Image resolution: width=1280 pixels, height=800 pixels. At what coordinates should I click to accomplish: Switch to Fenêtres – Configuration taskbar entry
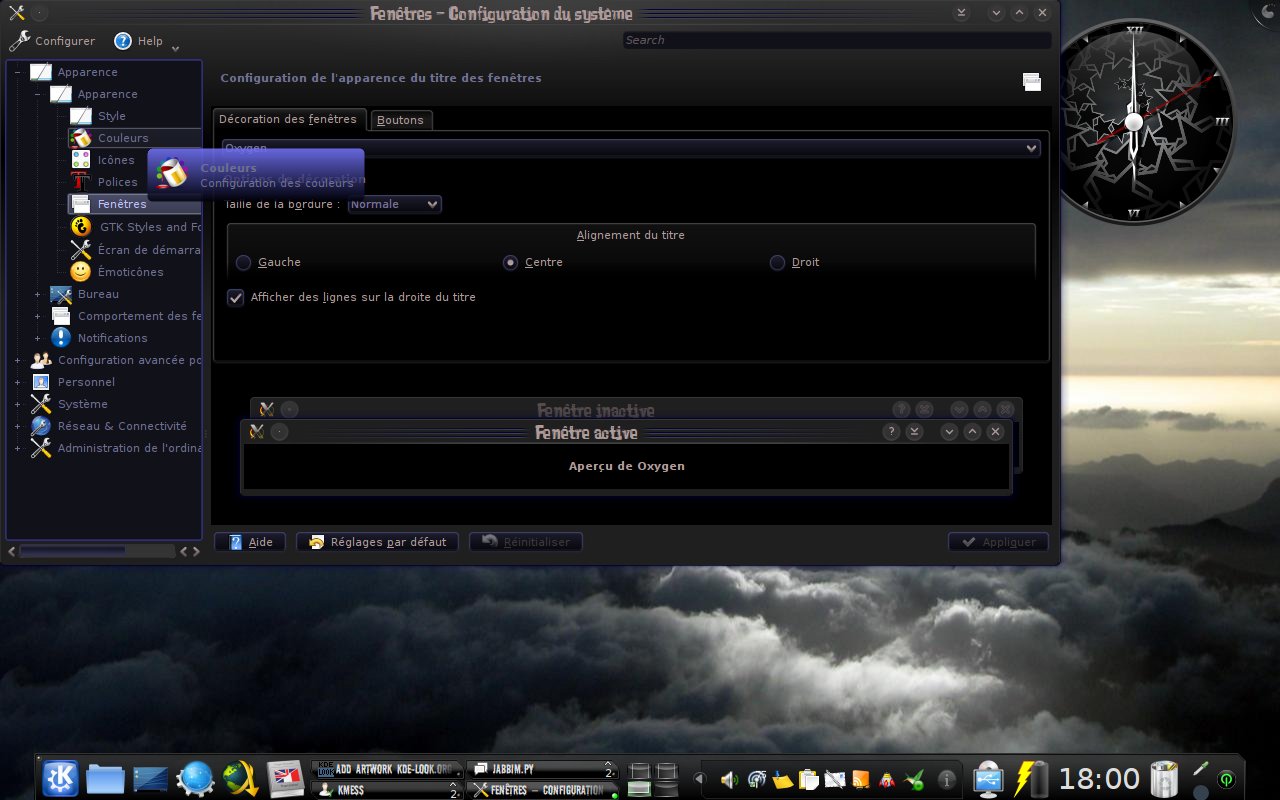coord(543,790)
